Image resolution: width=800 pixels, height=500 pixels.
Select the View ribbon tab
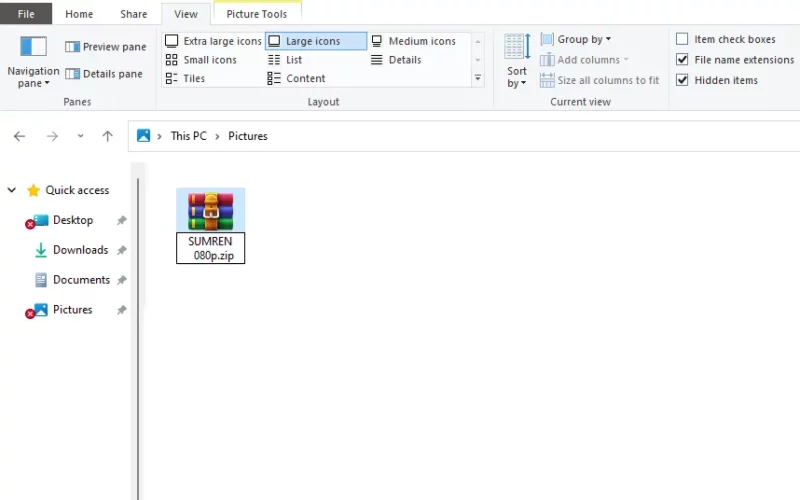[x=186, y=14]
